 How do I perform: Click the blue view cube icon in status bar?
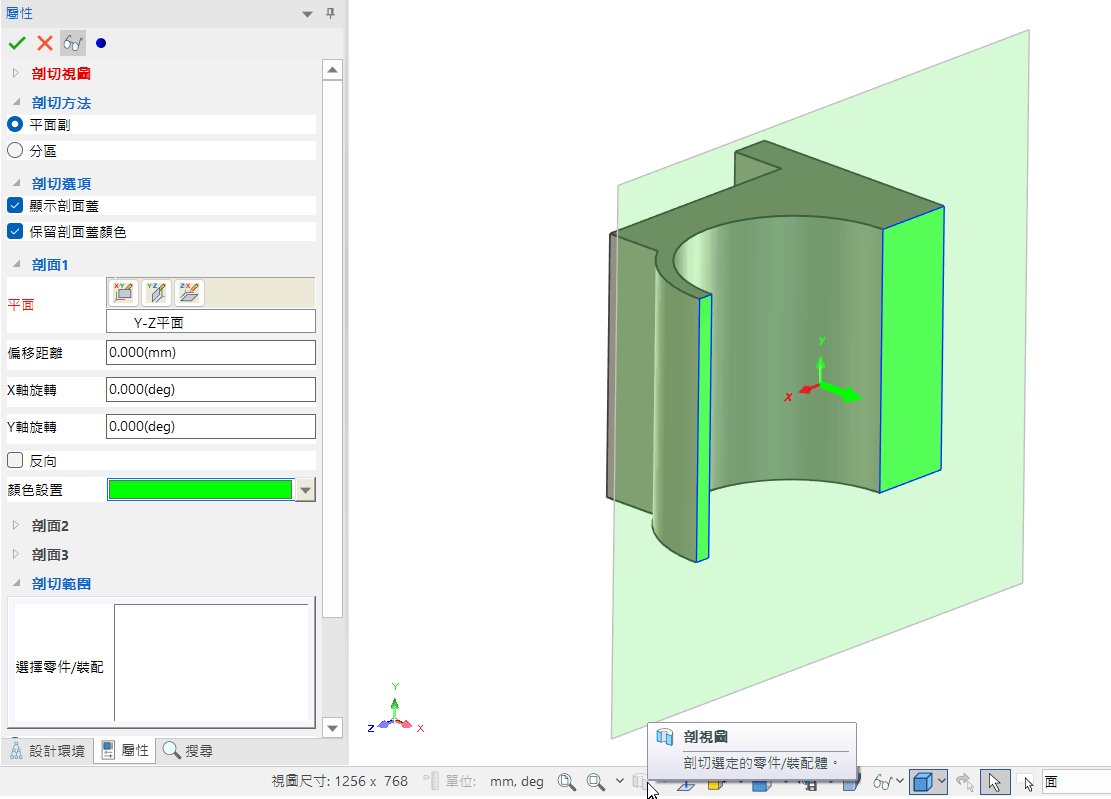[924, 781]
